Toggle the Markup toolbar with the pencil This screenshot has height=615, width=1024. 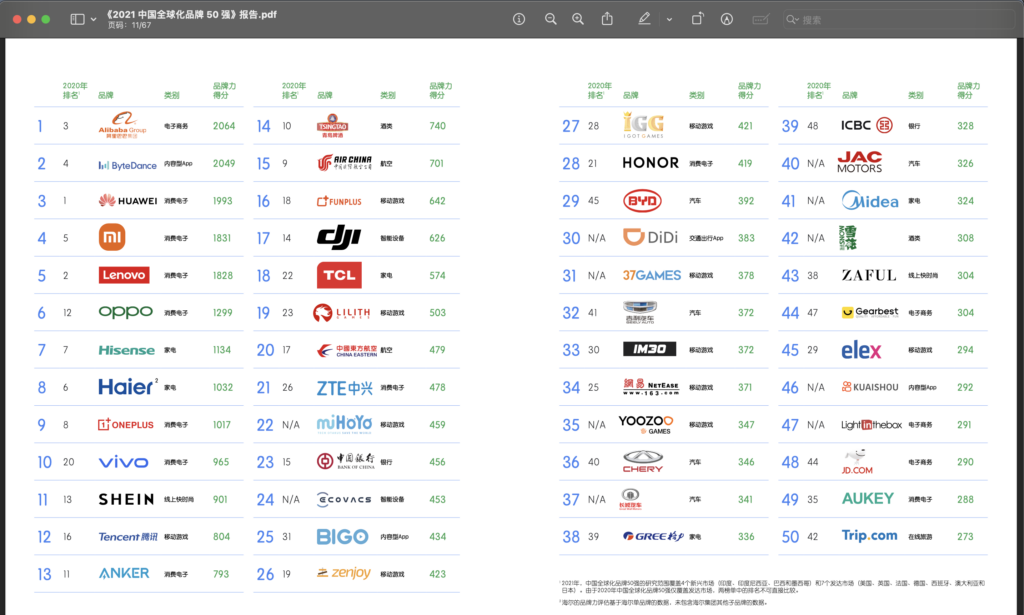pos(646,18)
